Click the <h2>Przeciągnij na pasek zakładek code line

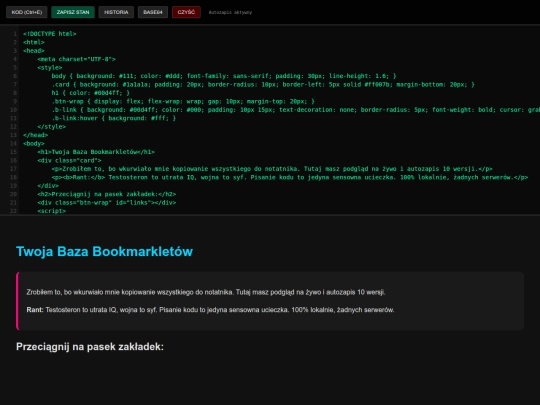107,194
